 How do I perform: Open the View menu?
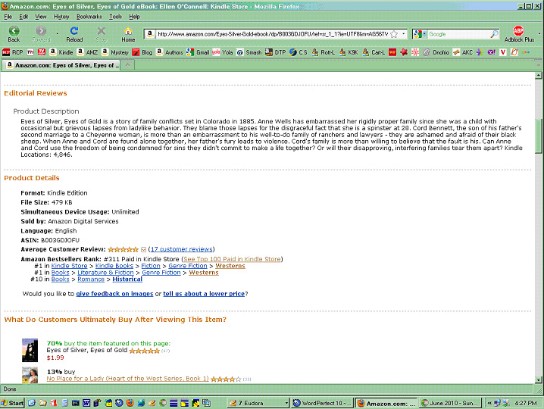point(41,16)
